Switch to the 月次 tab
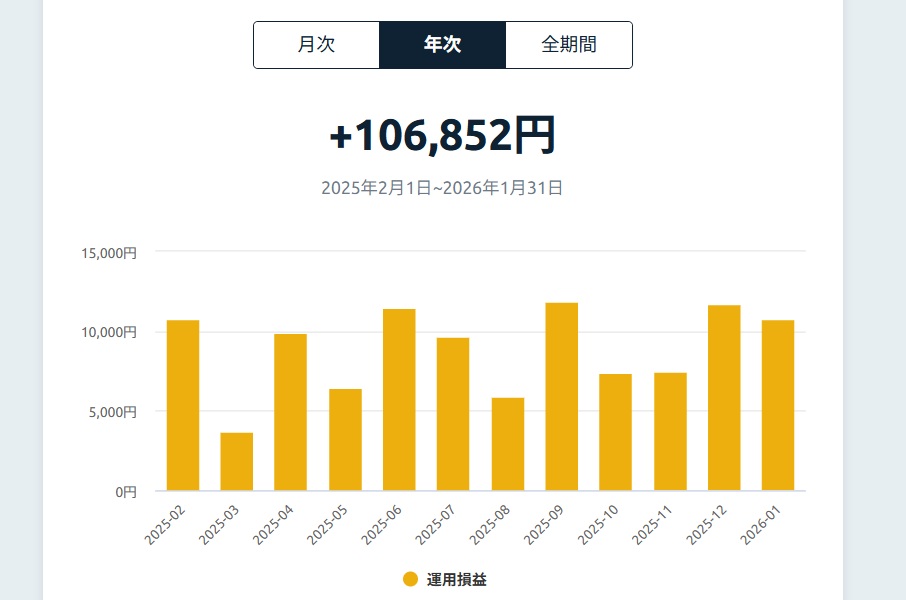This screenshot has height=600, width=906. [316, 45]
